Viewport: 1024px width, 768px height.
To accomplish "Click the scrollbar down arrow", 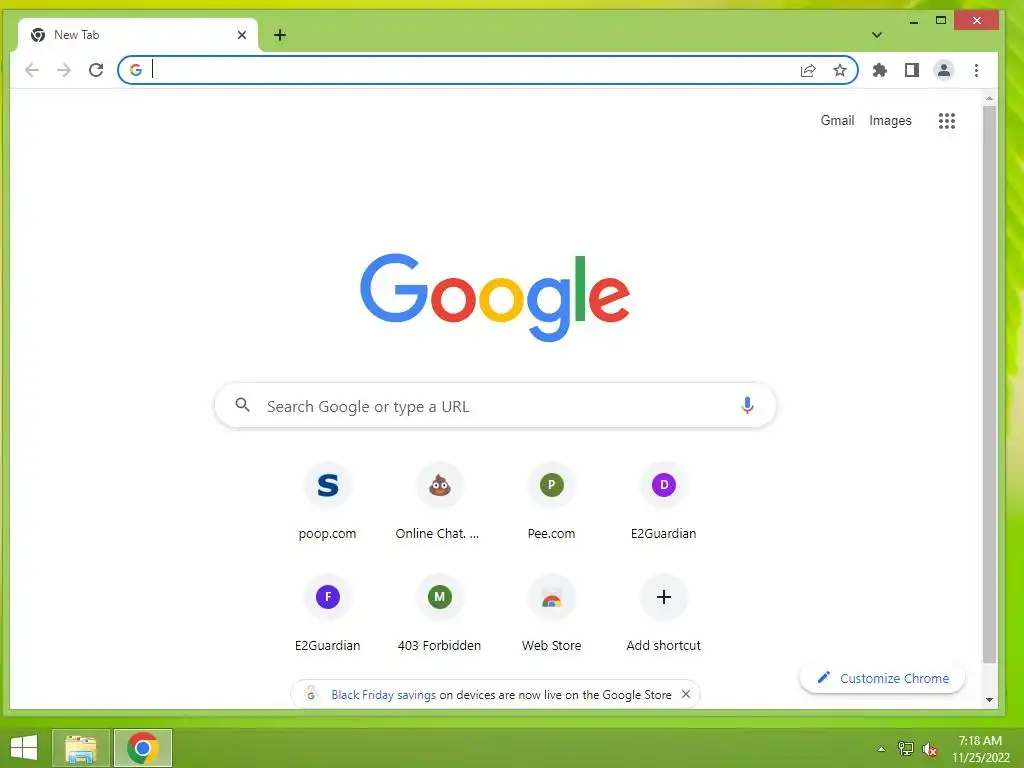I will click(x=989, y=700).
